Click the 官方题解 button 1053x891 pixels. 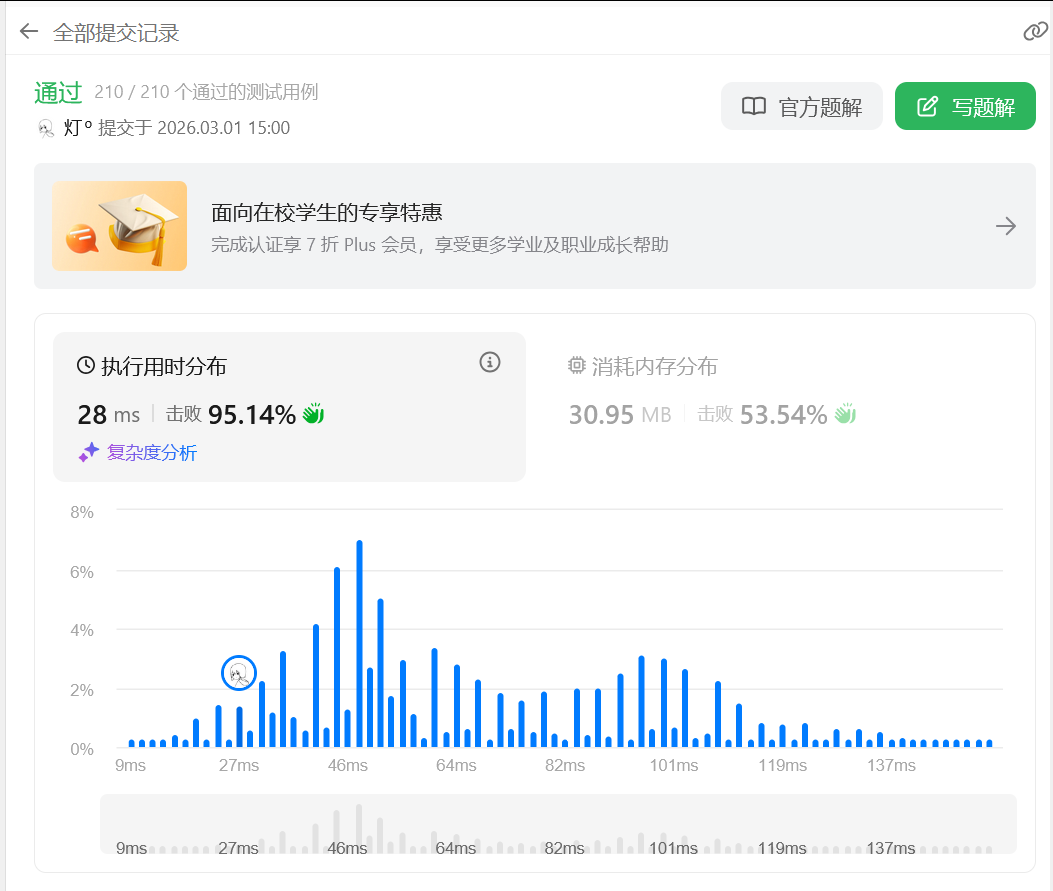coord(801,106)
